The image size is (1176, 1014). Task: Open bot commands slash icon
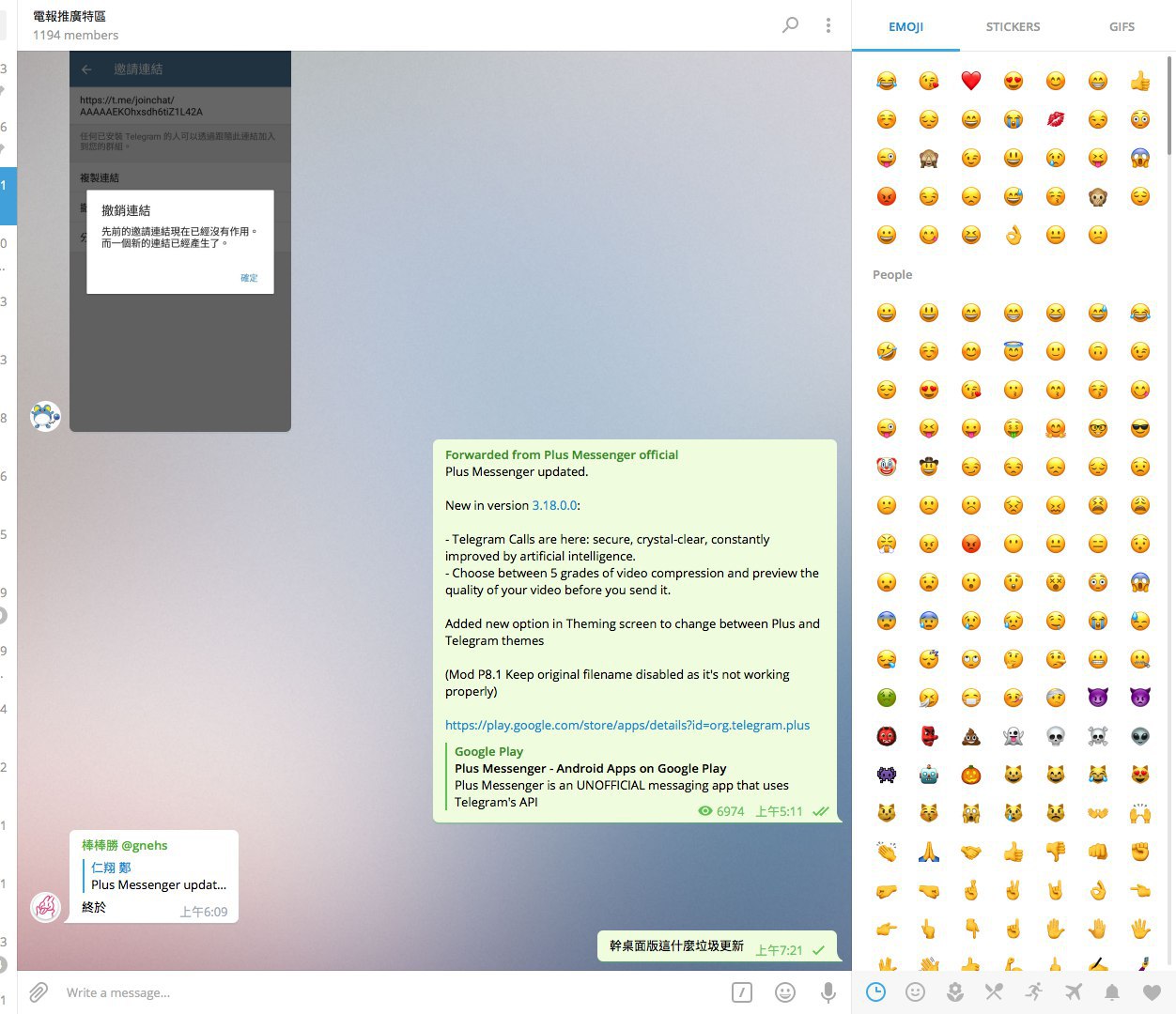coord(742,992)
